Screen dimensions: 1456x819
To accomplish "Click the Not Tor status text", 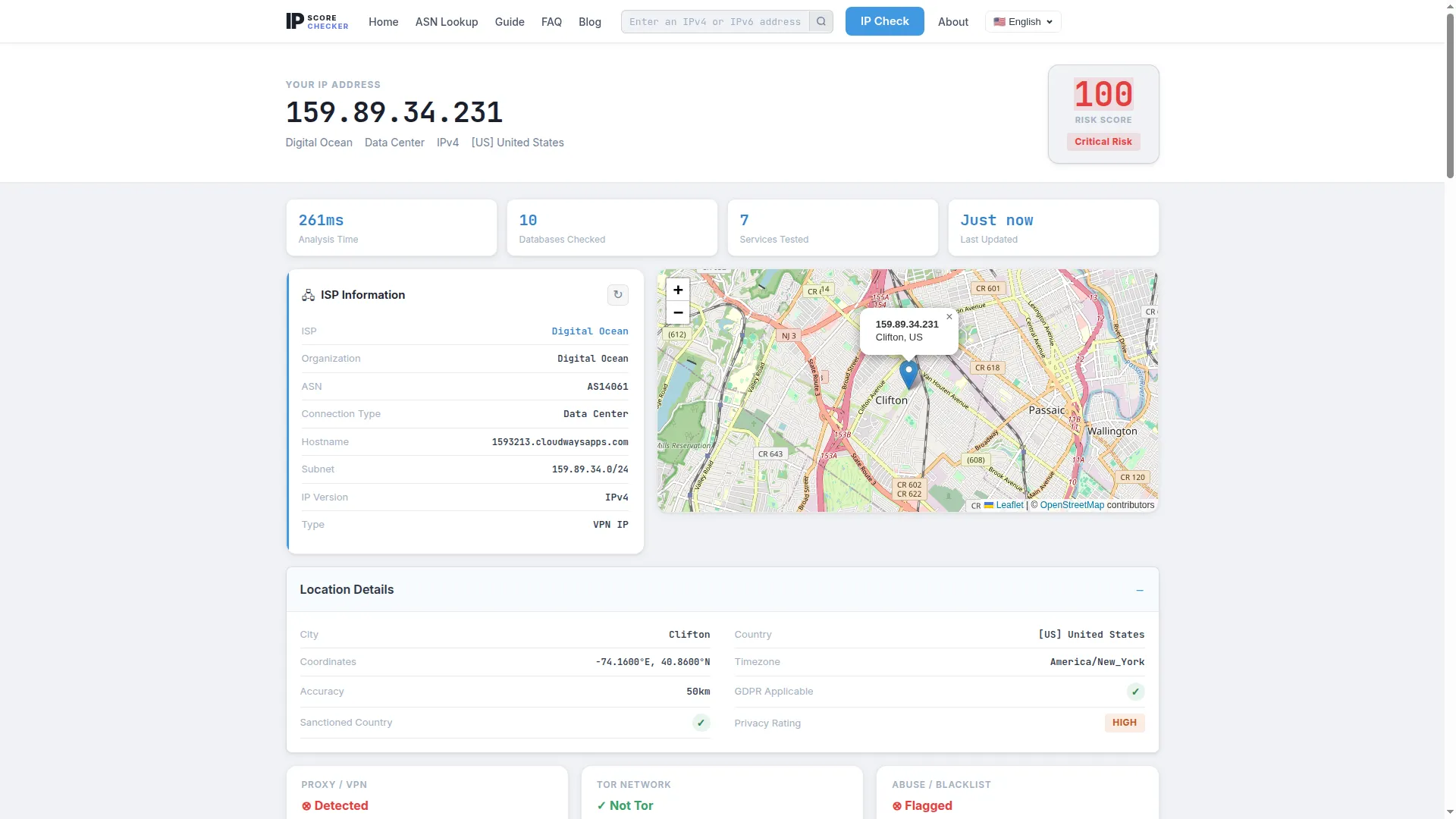I will tap(625, 805).
